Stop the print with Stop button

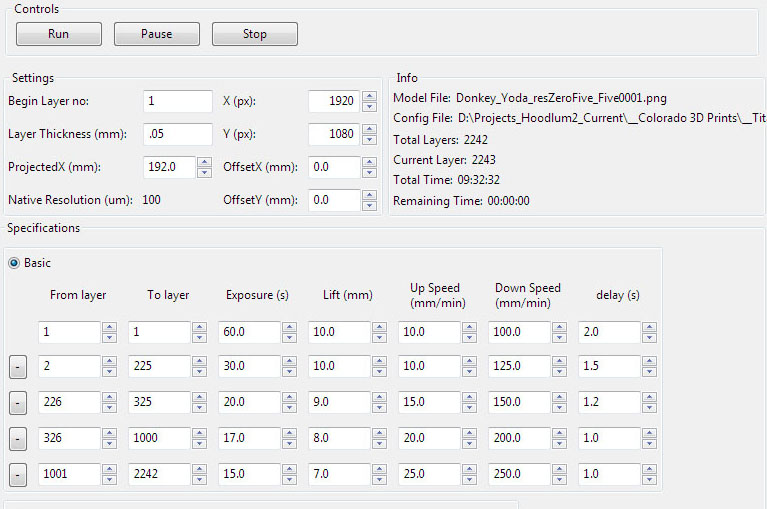click(x=254, y=34)
